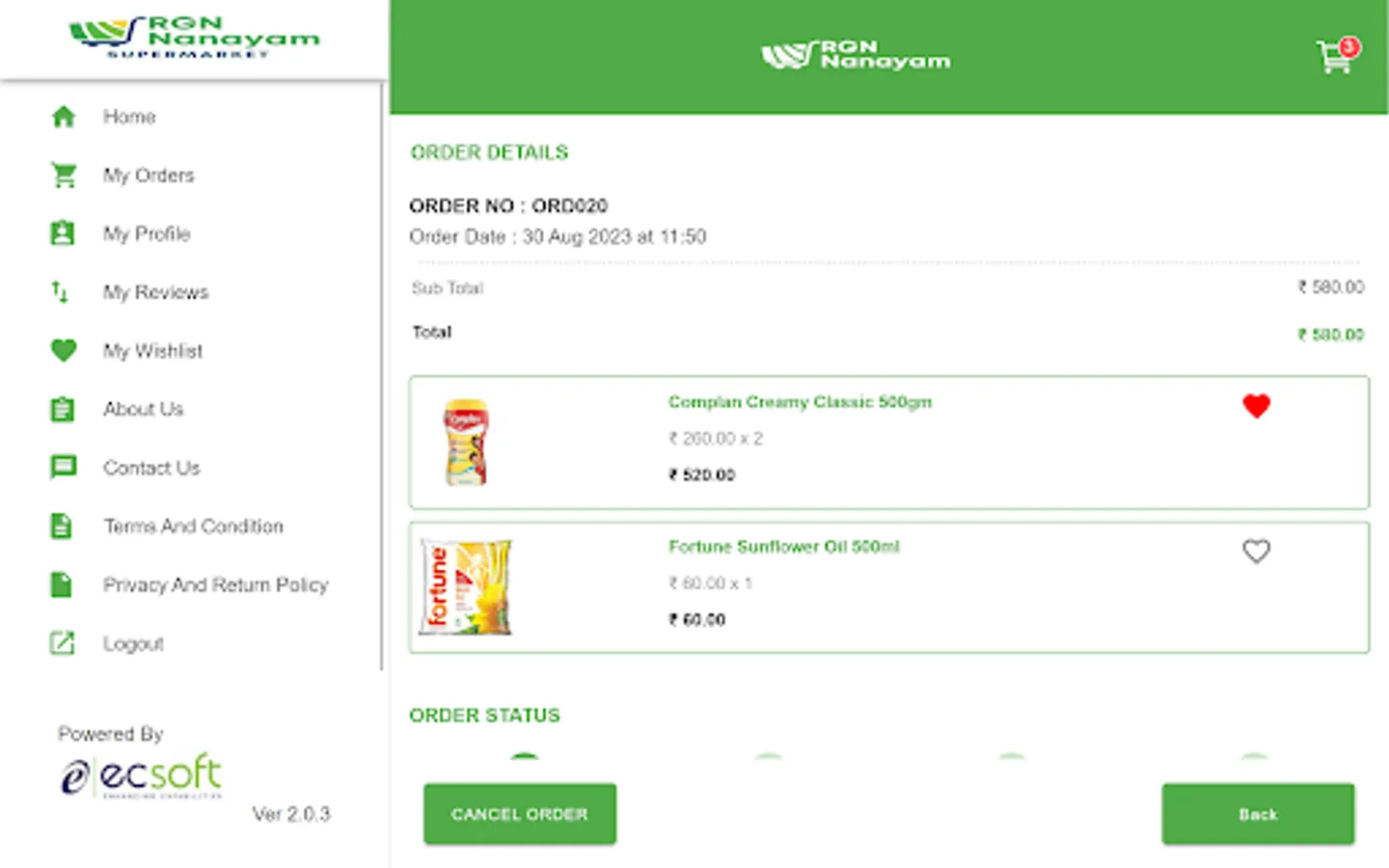Click the Complan Creamy Classic product title

pos(800,402)
